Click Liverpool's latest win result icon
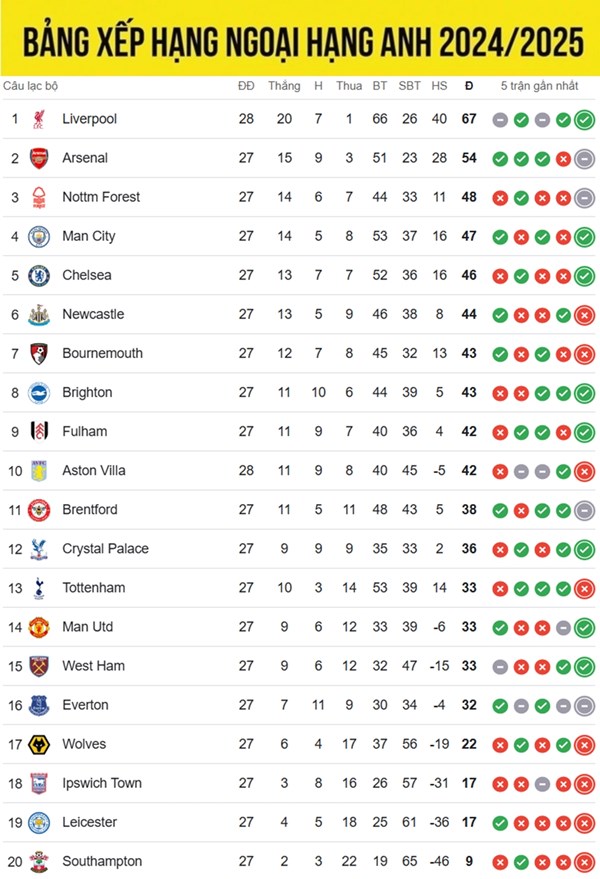The height and width of the screenshot is (879, 600). pyautogui.click(x=584, y=120)
